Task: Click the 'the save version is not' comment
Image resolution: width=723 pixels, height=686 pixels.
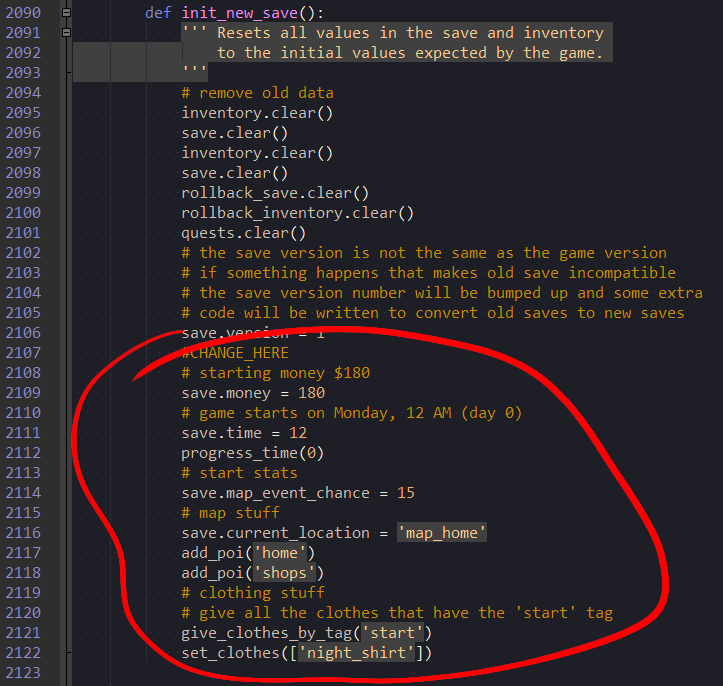Action: pos(424,253)
